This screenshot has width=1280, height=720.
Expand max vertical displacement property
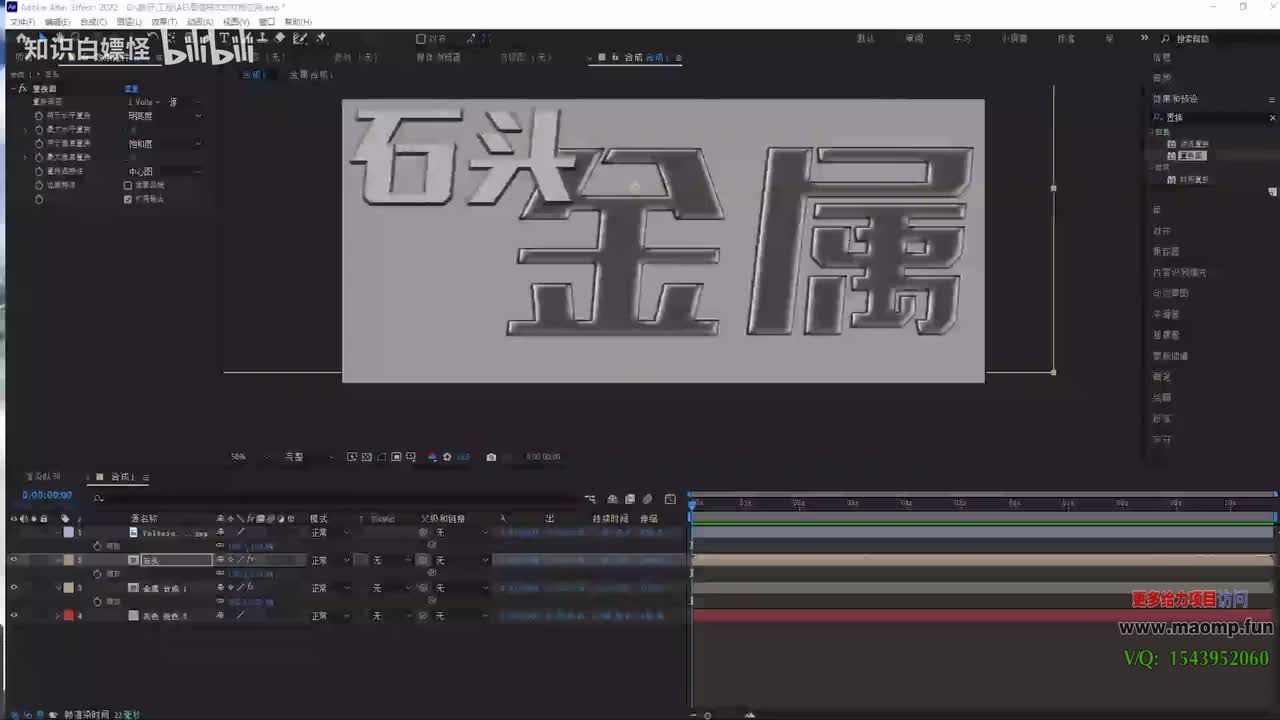[x=27, y=158]
